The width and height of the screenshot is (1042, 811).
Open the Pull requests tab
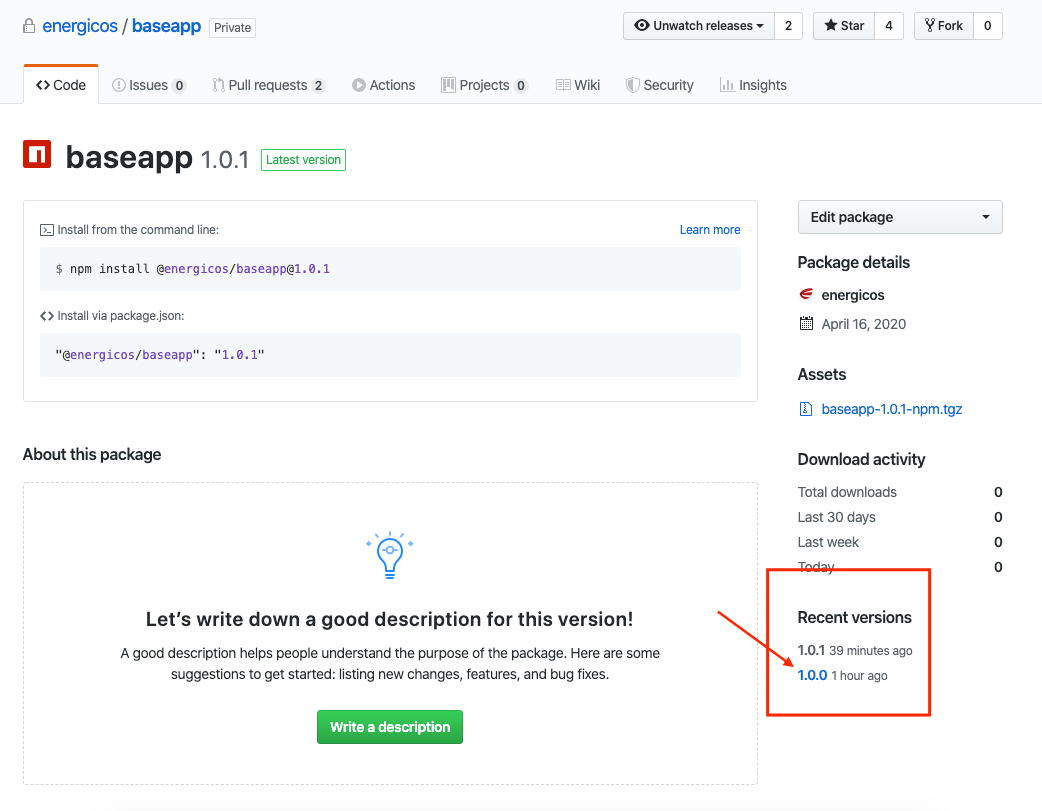(268, 85)
